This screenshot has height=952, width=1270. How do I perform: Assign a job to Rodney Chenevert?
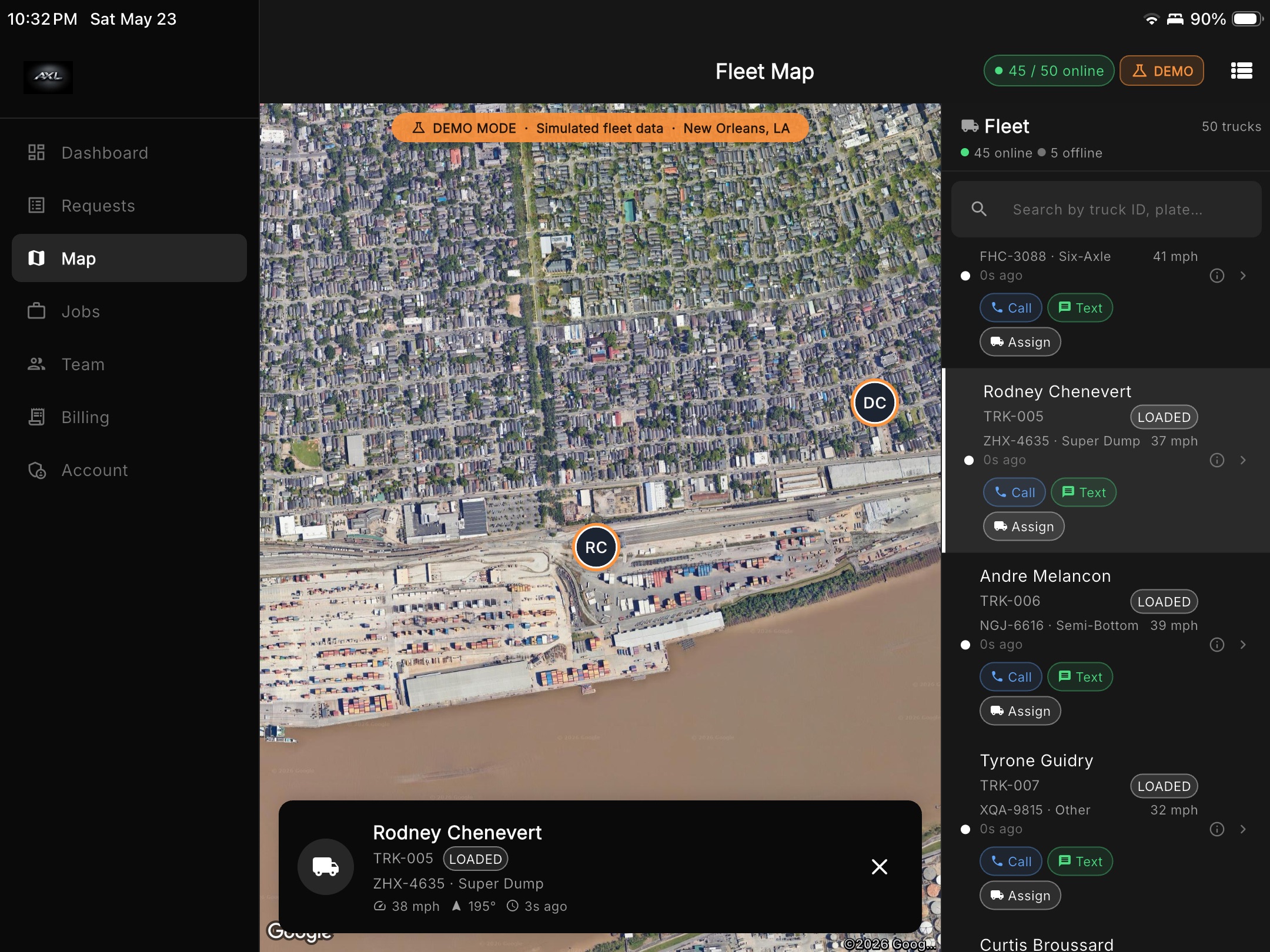pyautogui.click(x=1024, y=527)
